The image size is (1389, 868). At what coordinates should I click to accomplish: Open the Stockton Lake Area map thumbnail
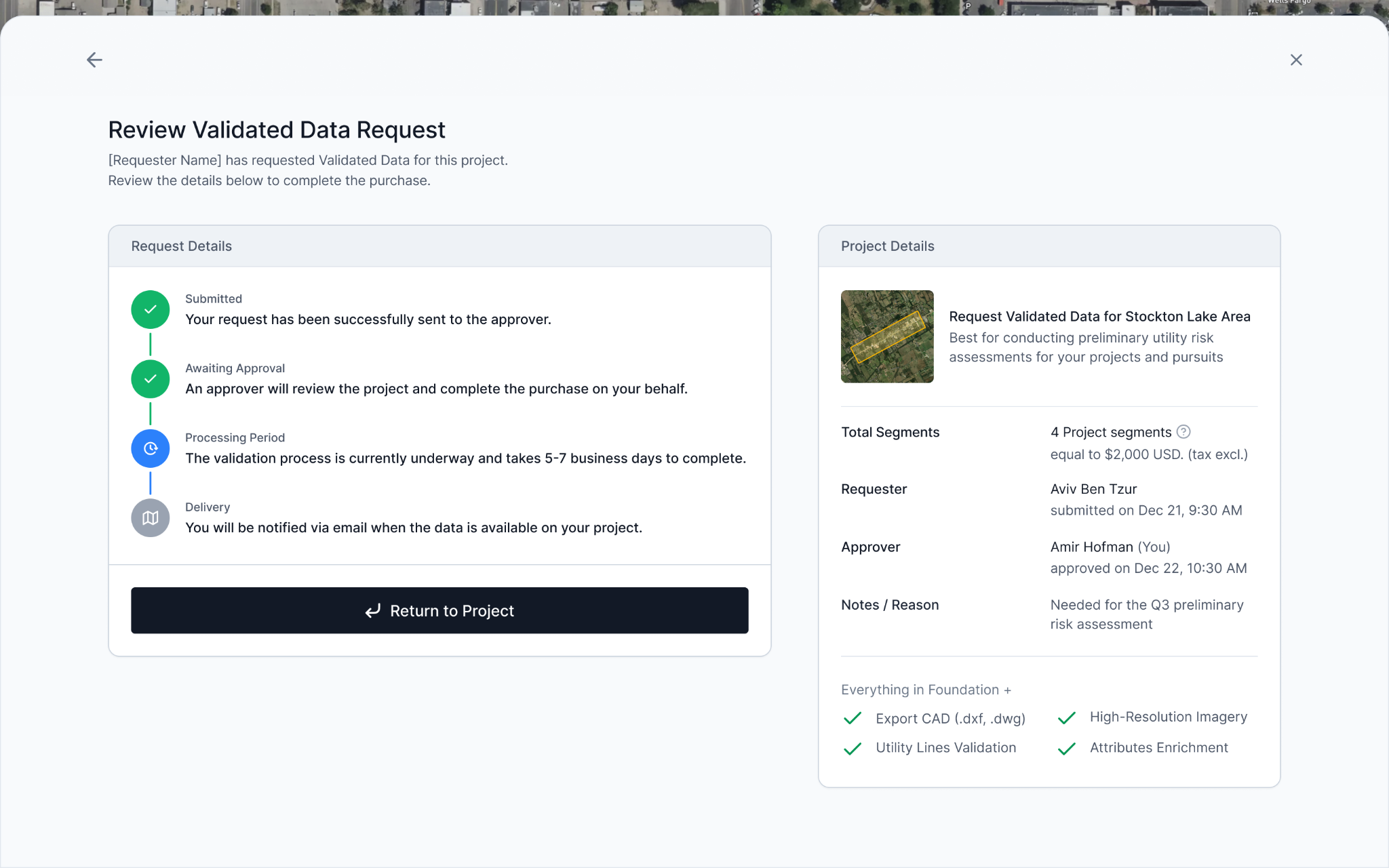(x=886, y=336)
